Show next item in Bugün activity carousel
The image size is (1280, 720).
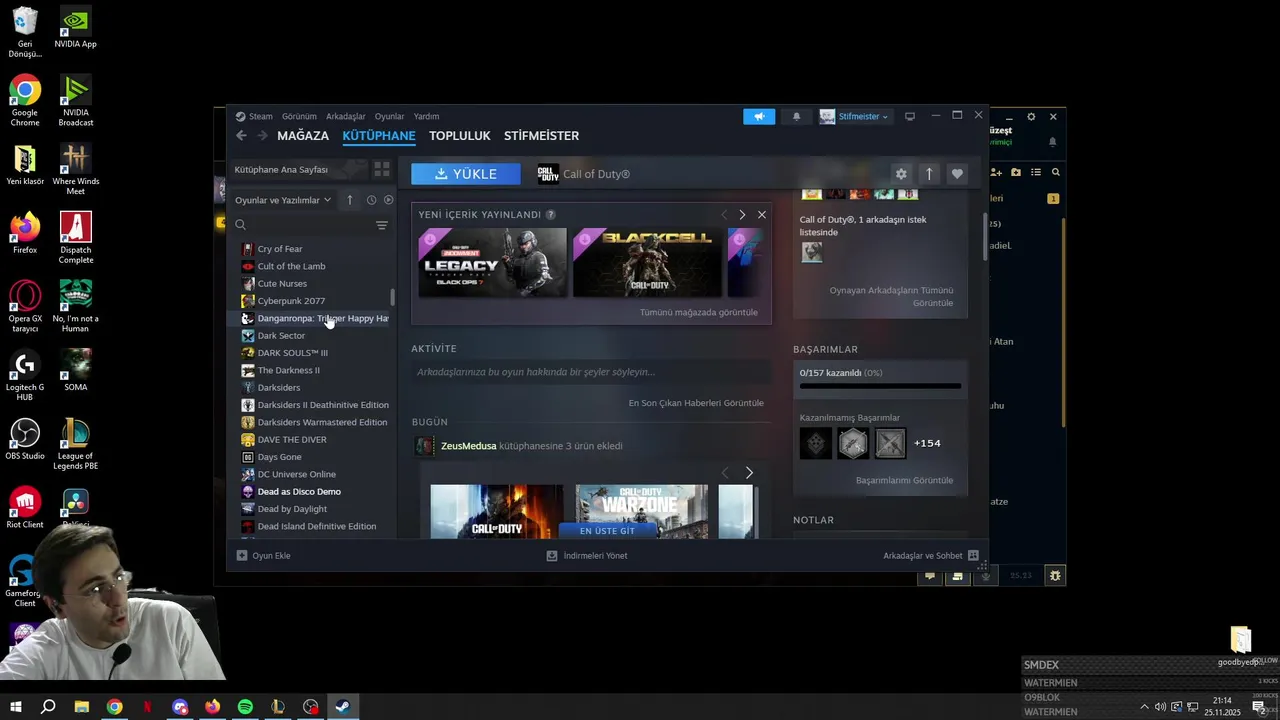[x=749, y=472]
